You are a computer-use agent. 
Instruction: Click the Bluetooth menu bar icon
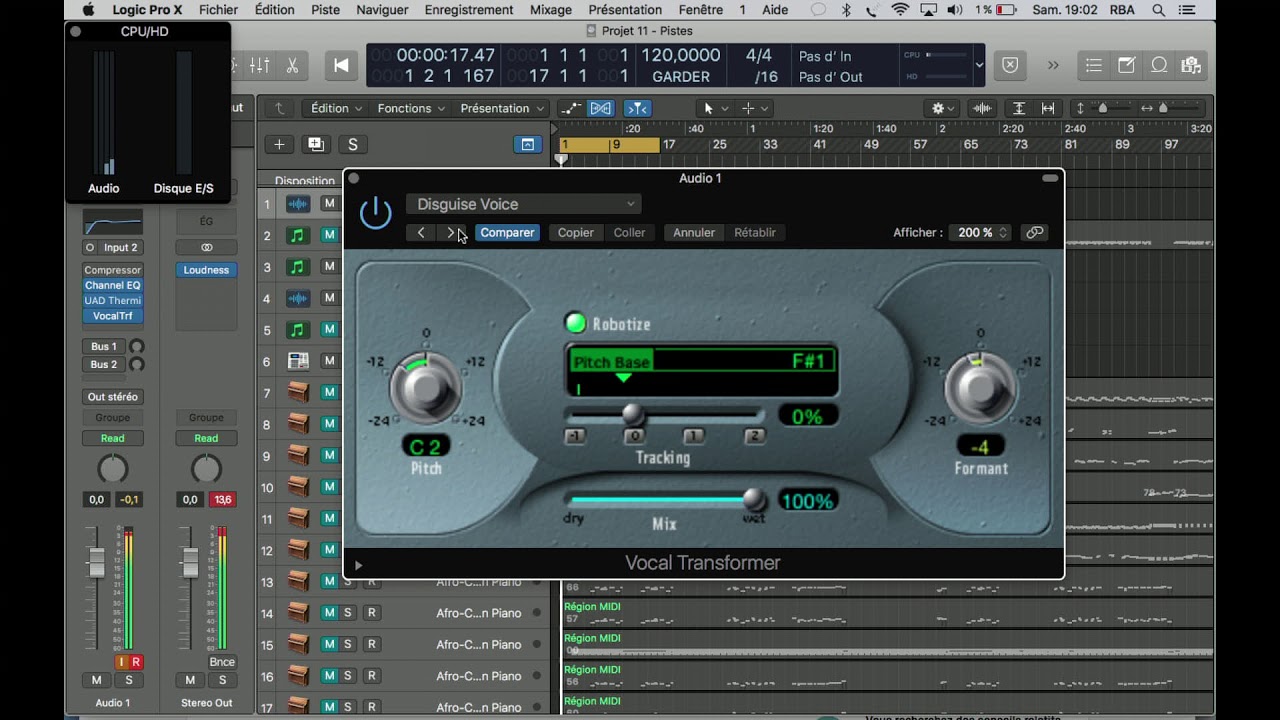[846, 10]
